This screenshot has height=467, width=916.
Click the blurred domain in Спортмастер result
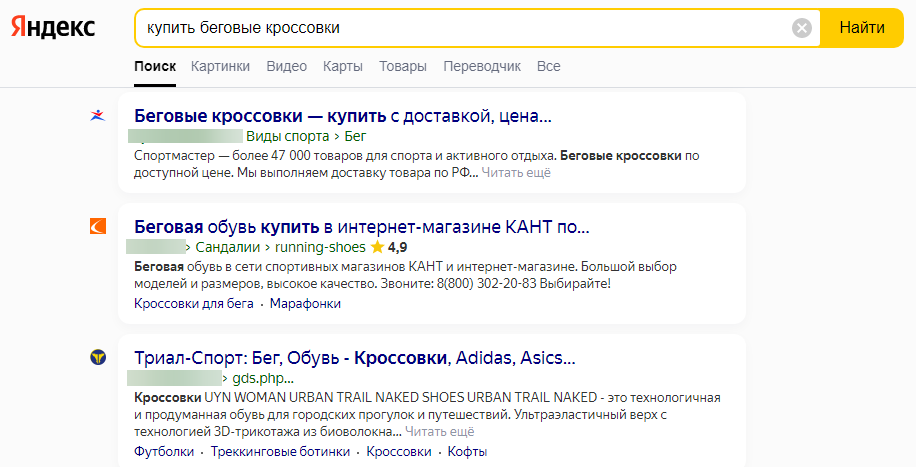pyautogui.click(x=185, y=136)
